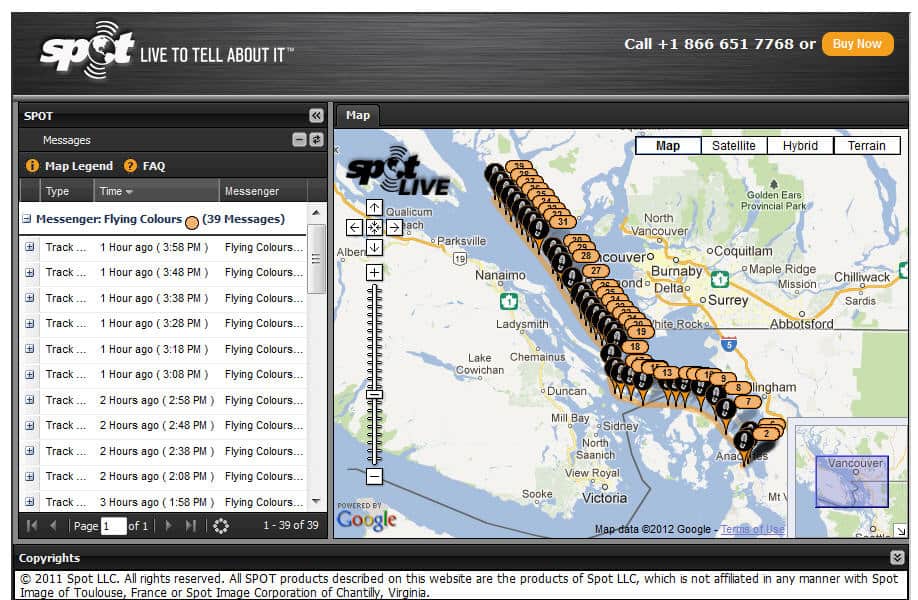This screenshot has width=918, height=600.
Task: Collapse the Copyrights panel
Action: tap(897, 557)
